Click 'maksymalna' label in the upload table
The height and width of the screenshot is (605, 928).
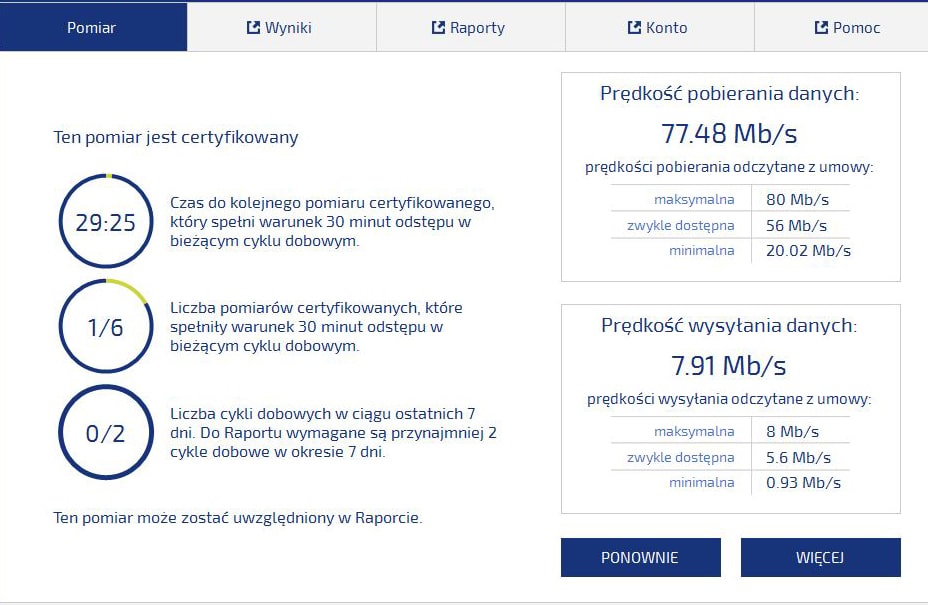pos(694,432)
